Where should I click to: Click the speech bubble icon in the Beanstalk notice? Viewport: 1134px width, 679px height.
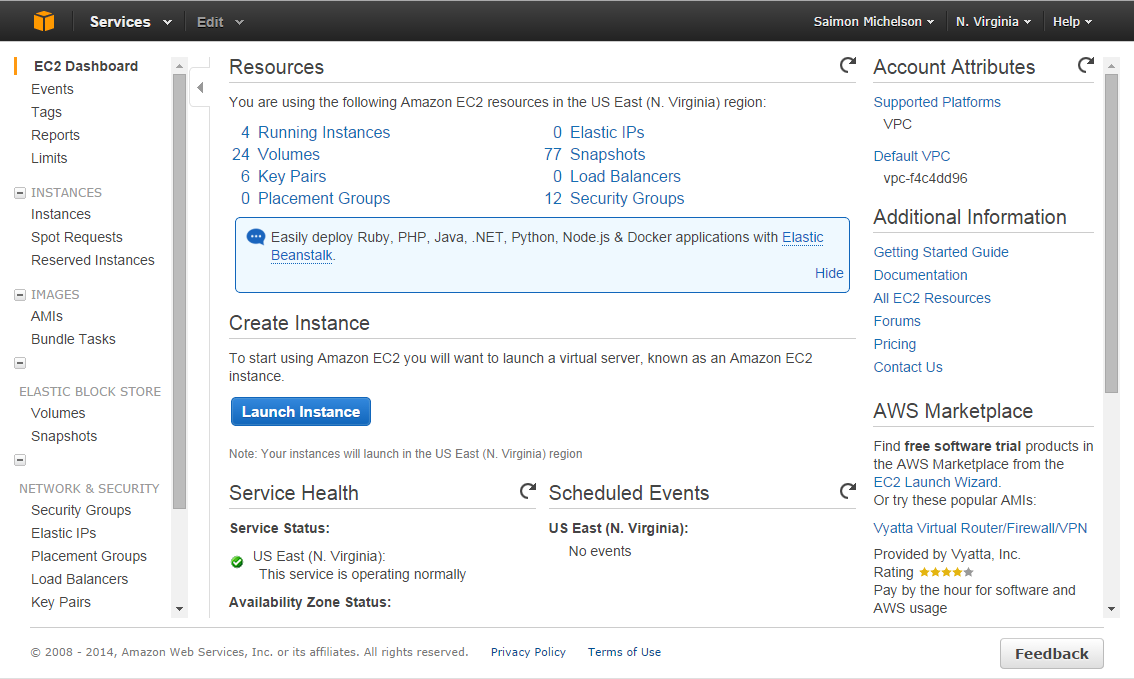pyautogui.click(x=256, y=236)
